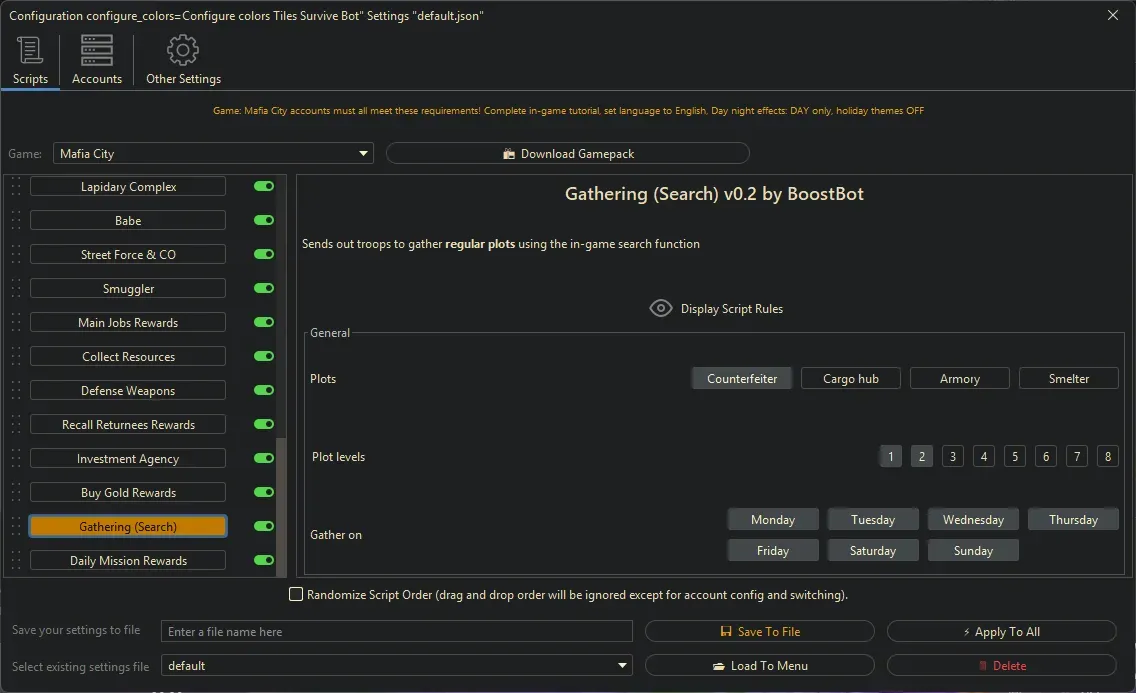This screenshot has height=693, width=1136.
Task: Click the trash icon on the Delete button
Action: 984,665
